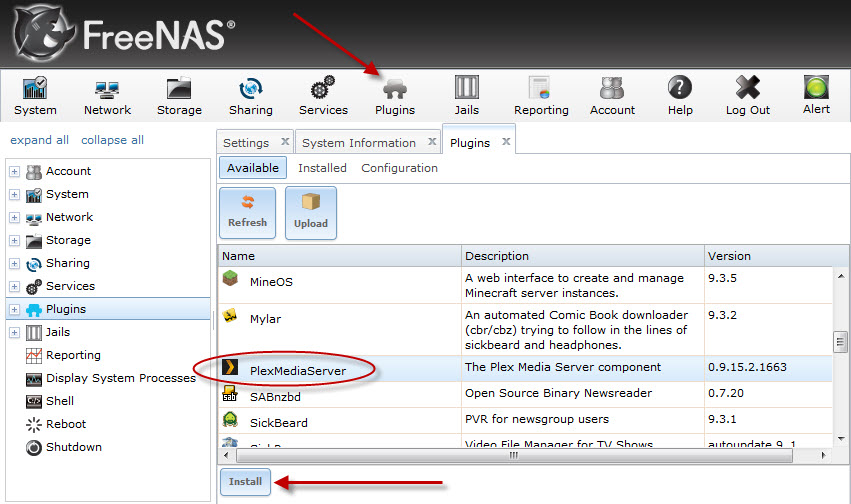
Task: Close the Settings tab
Action: [x=285, y=142]
